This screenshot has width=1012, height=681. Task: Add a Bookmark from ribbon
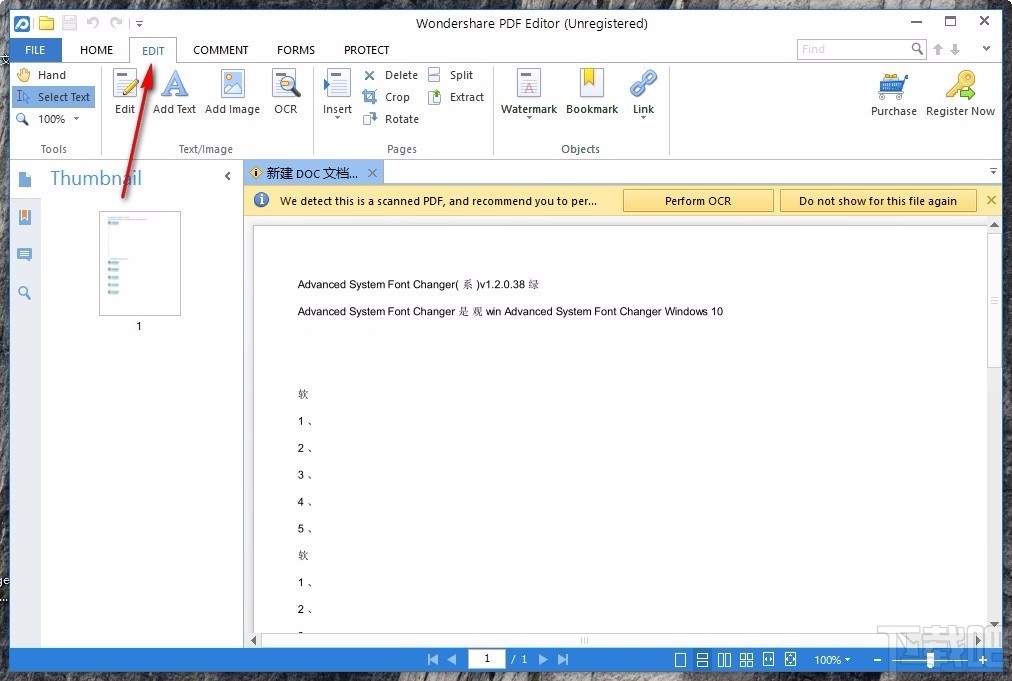pos(592,92)
